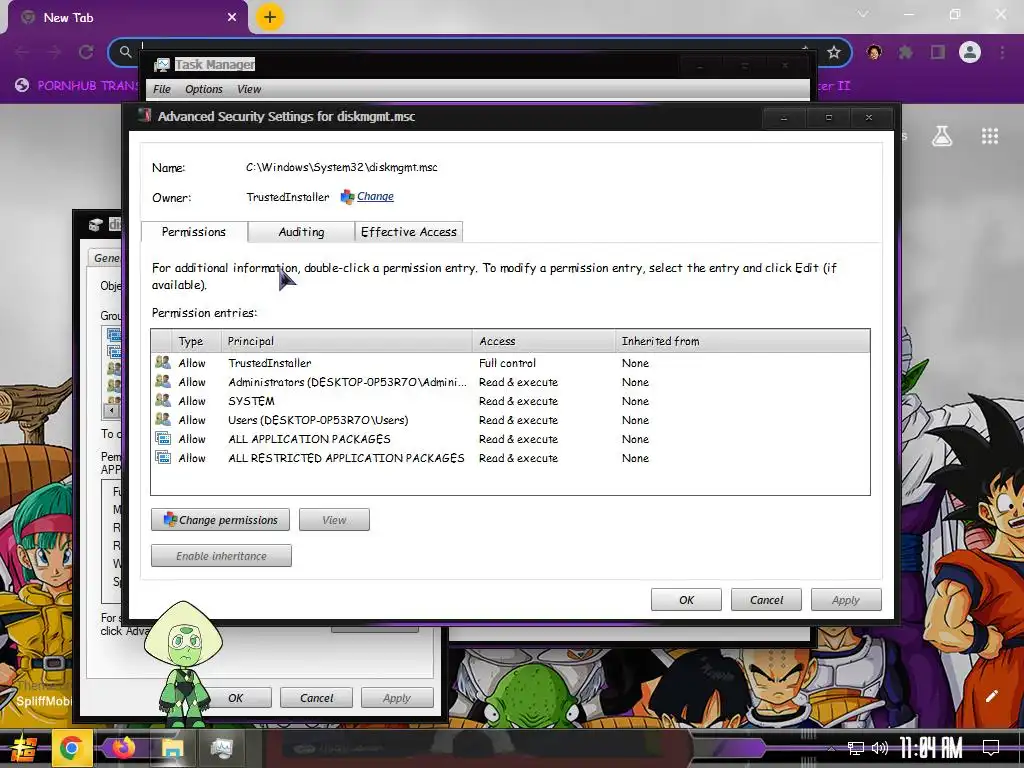Click the package icon of ALL APPLICATION PACKAGES row
This screenshot has height=768, width=1024.
coord(163,438)
